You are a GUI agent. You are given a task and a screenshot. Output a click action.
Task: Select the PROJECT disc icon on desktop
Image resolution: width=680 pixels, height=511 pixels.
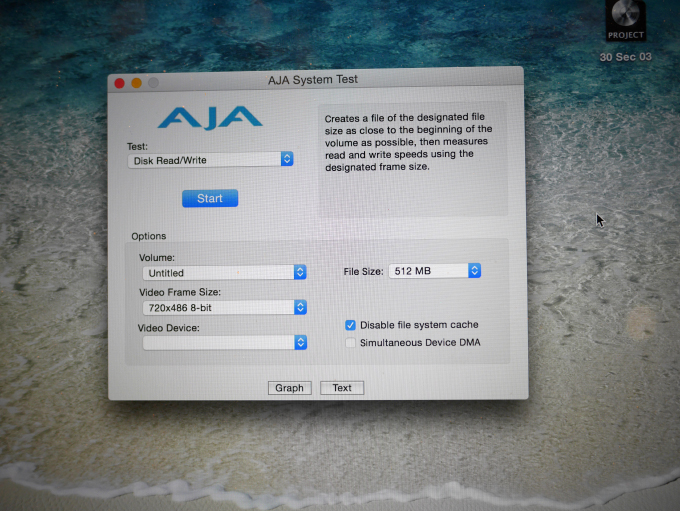[625, 21]
